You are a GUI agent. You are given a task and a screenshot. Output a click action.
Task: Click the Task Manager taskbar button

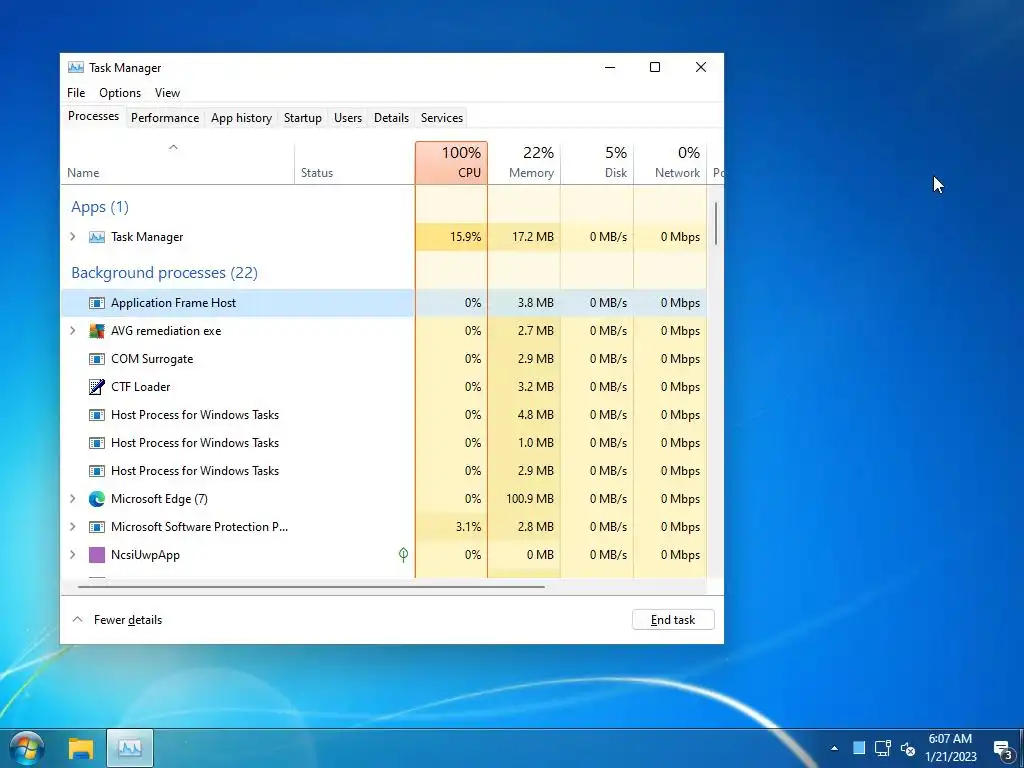[x=130, y=748]
